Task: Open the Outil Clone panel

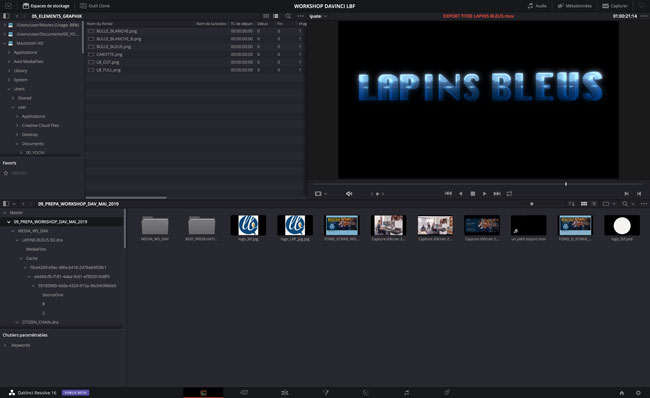Action: coord(95,6)
